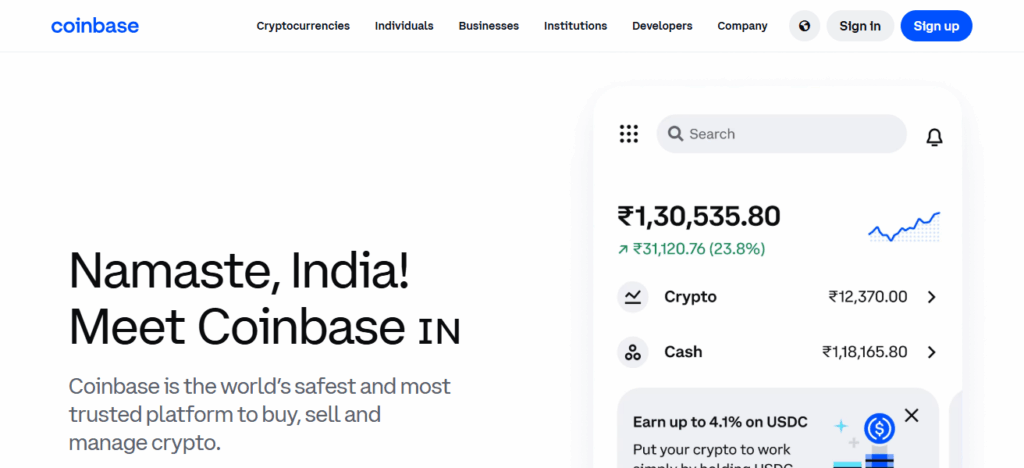Click the Crypto chart icon
Image resolution: width=1024 pixels, height=468 pixels.
632,297
